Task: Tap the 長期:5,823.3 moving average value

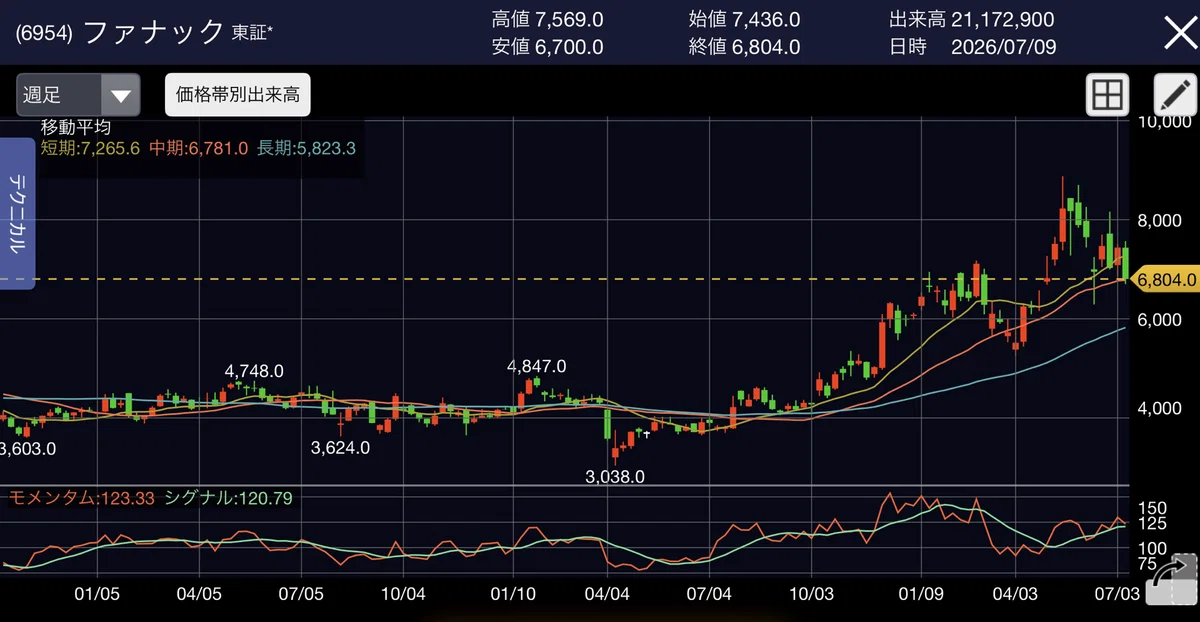Action: pos(306,148)
